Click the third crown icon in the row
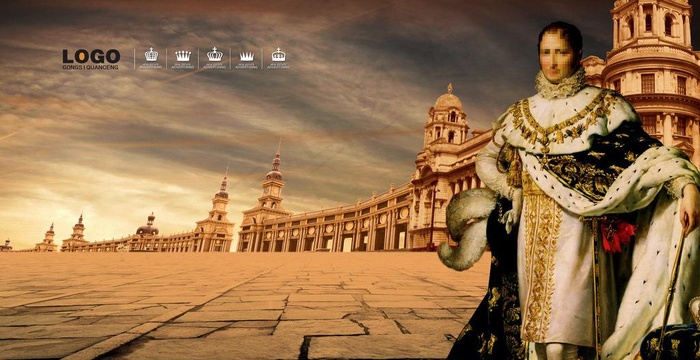The image size is (700, 360). [215, 54]
